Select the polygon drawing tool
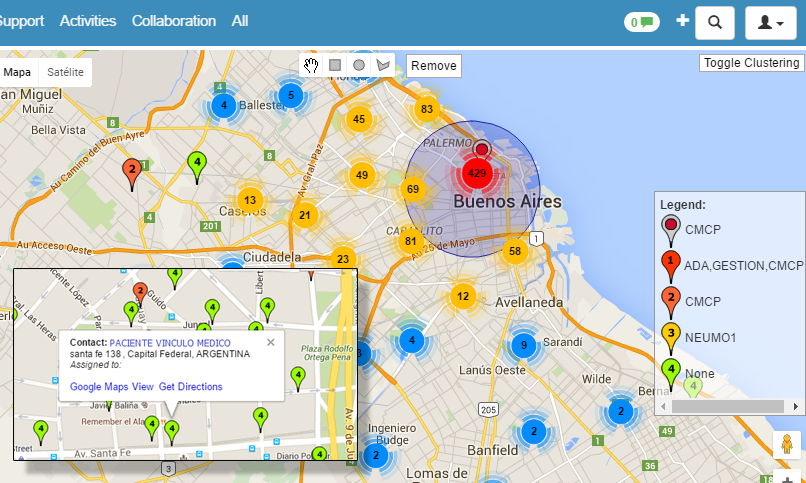The width and height of the screenshot is (806, 483). coord(382,65)
